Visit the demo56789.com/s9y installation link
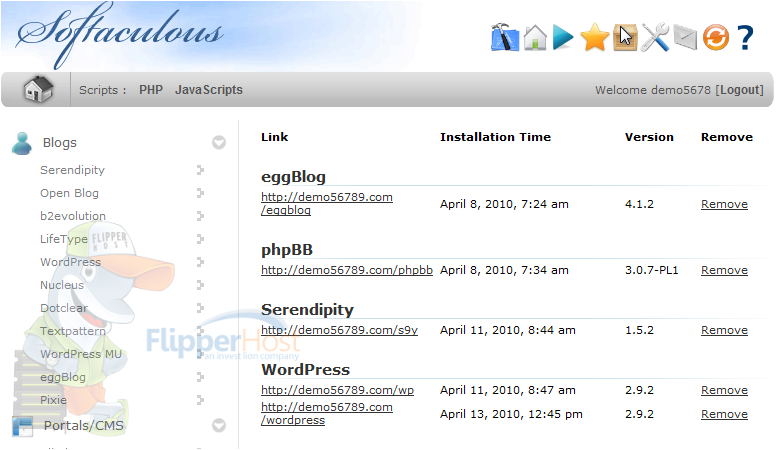This screenshot has width=776, height=450. click(x=340, y=330)
